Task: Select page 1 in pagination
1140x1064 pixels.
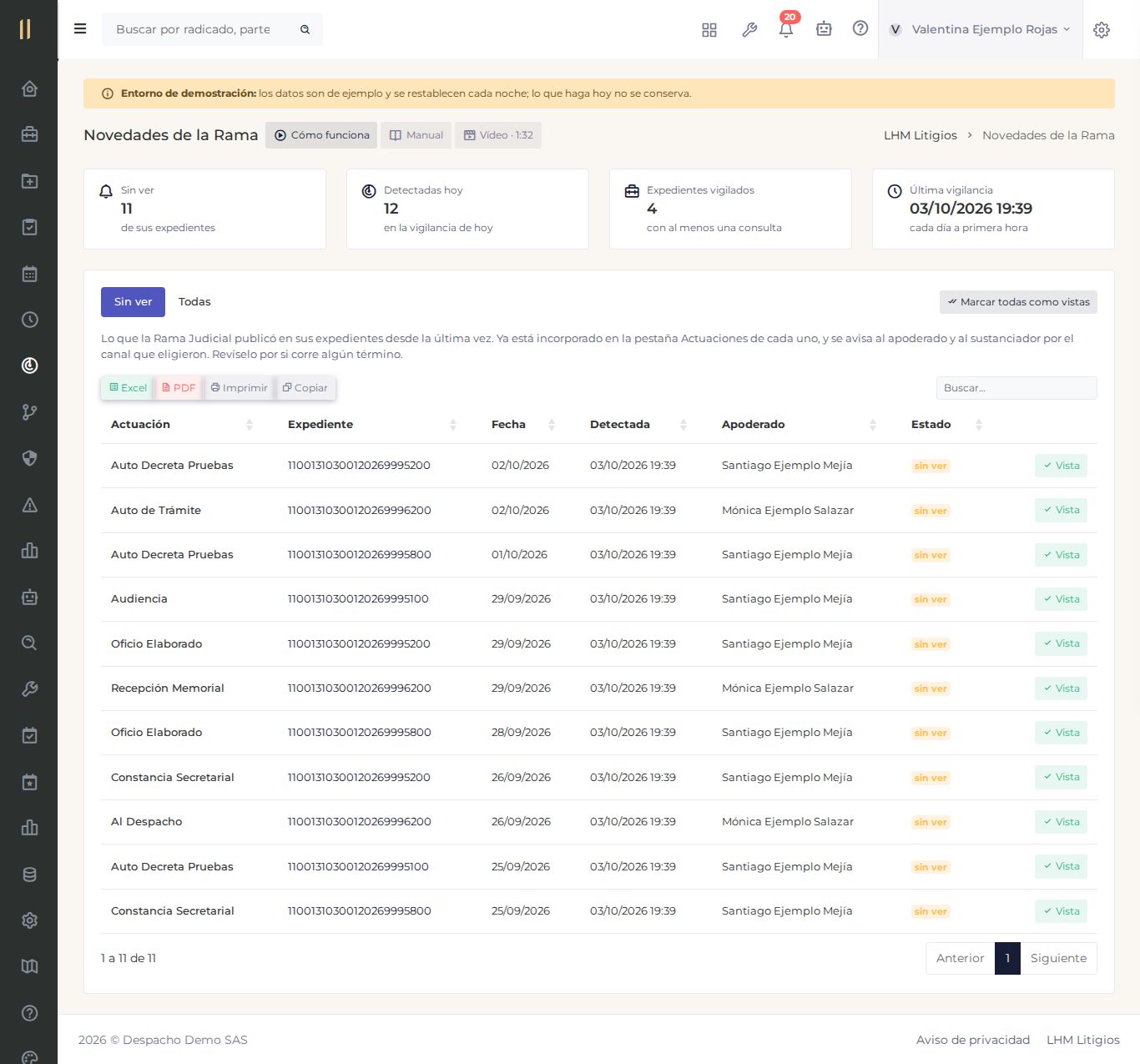Action: [x=1007, y=958]
